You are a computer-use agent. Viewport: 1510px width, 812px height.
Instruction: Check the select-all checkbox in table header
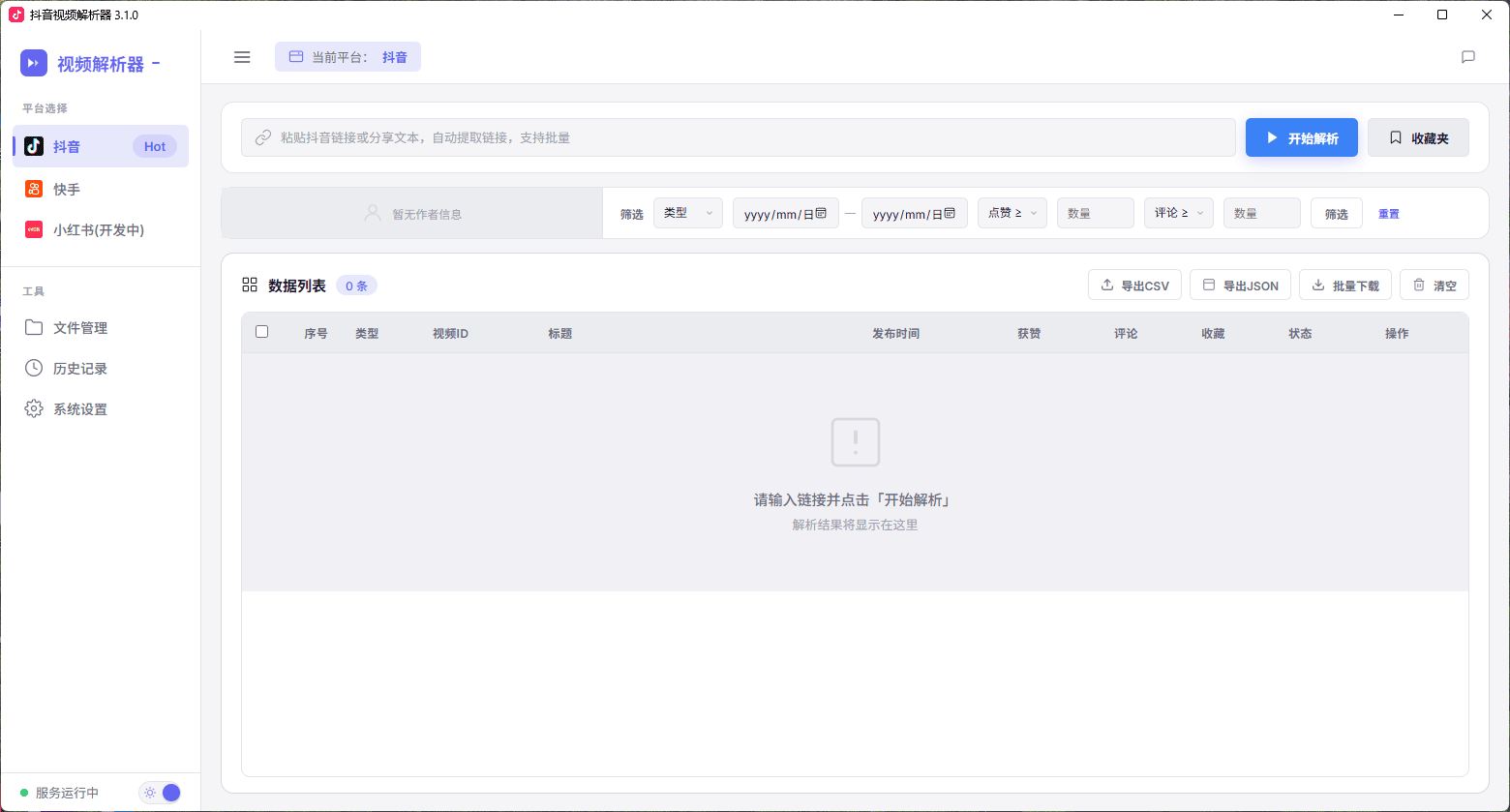(x=261, y=332)
